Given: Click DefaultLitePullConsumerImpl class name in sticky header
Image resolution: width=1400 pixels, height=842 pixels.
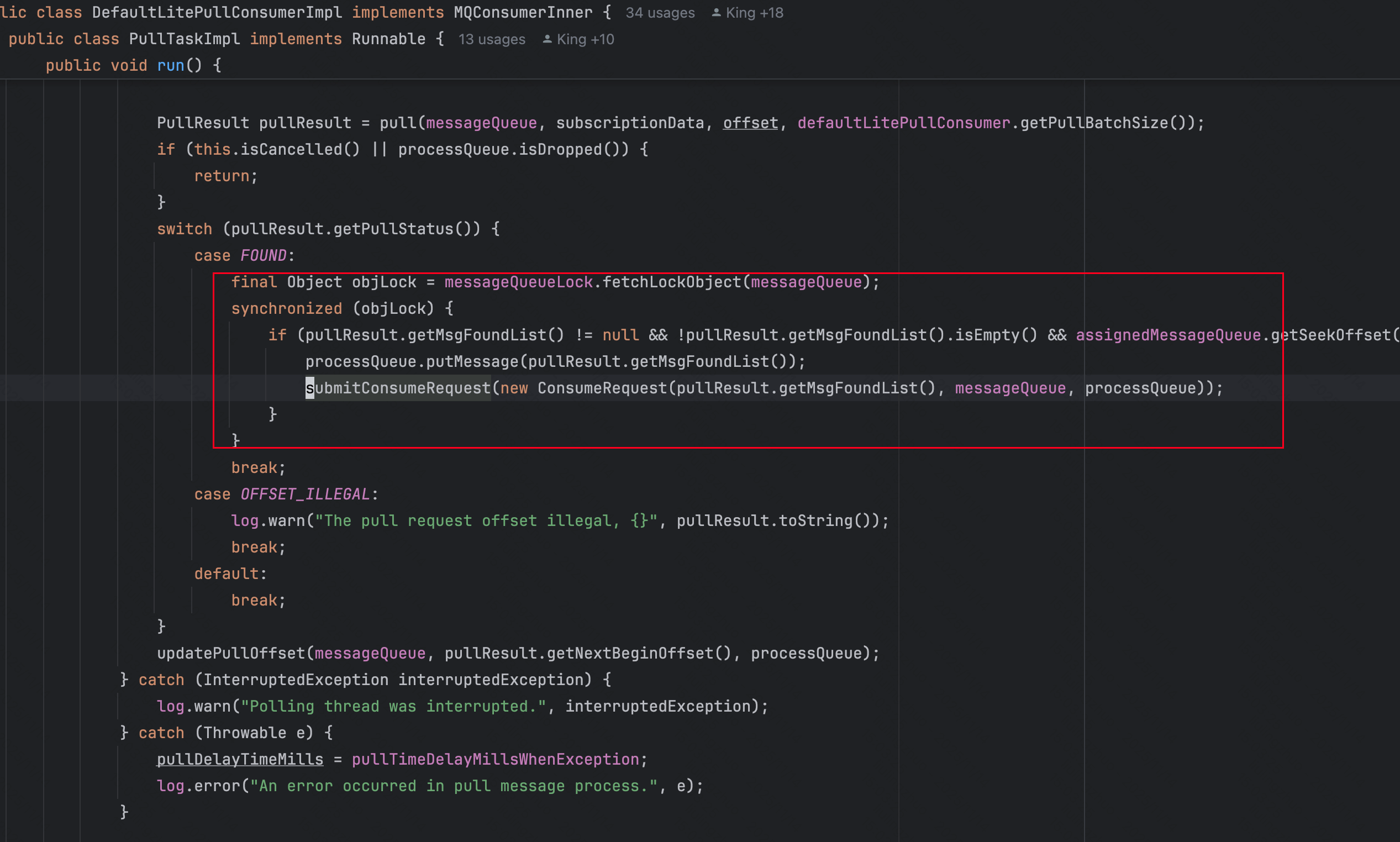Looking at the screenshot, I should (217, 13).
